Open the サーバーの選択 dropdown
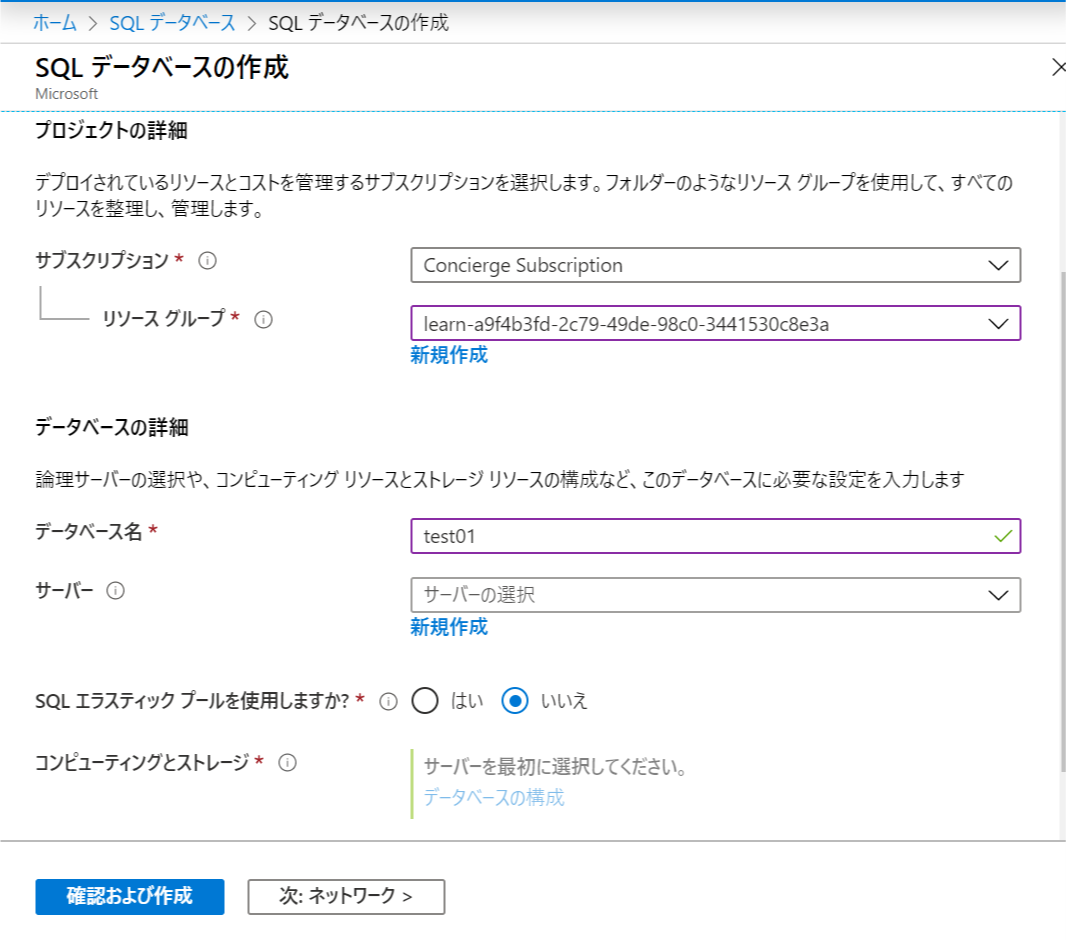The image size is (1066, 940). [715, 595]
